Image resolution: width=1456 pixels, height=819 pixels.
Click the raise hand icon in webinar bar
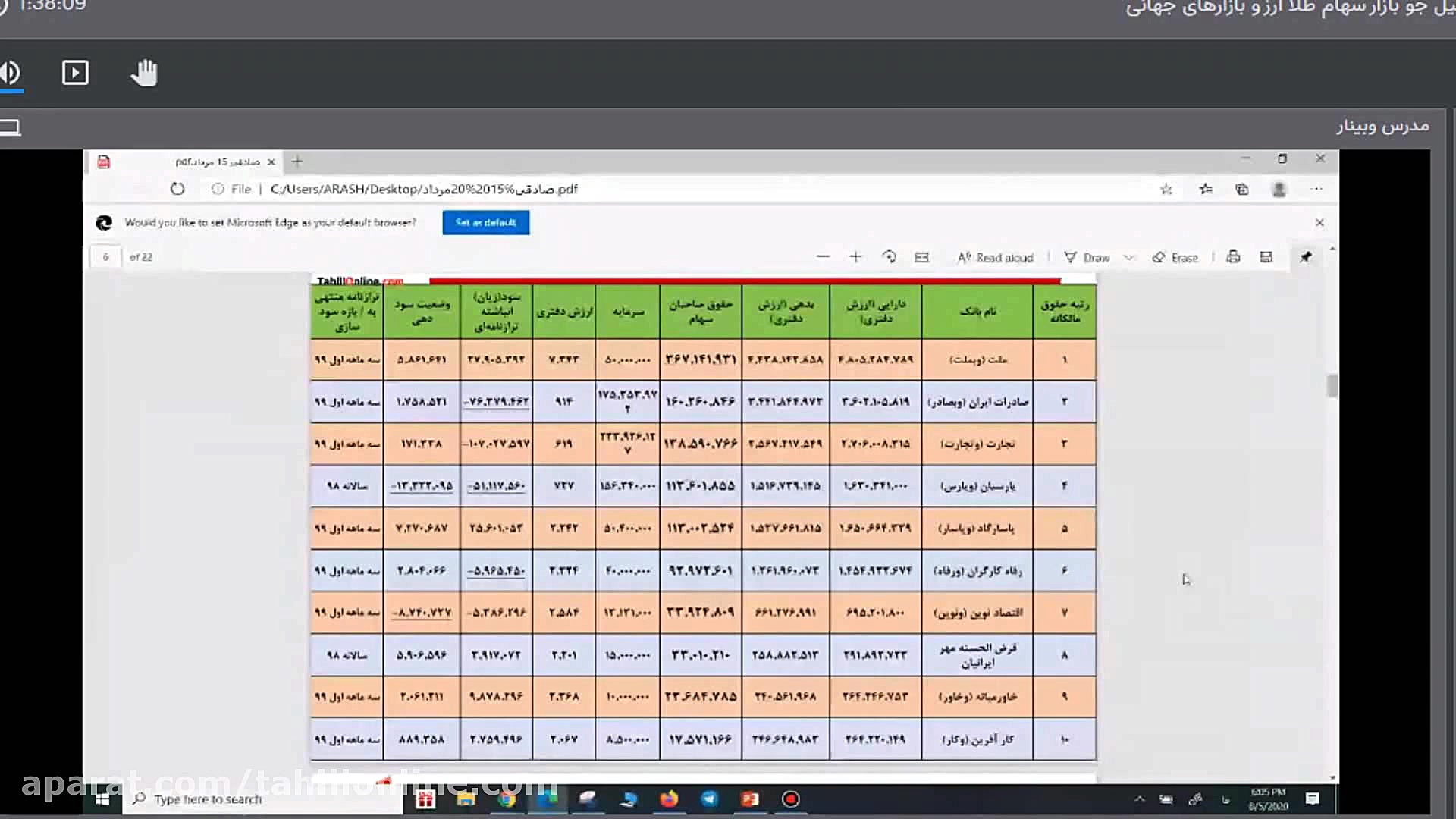point(143,73)
